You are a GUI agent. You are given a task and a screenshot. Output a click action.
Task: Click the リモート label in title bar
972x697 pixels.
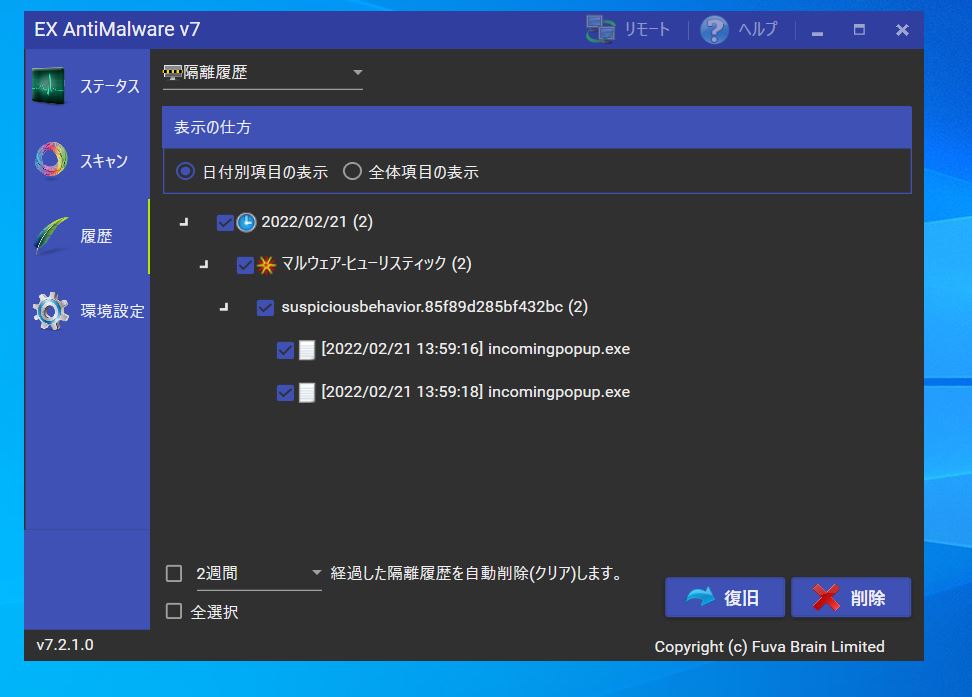(x=647, y=29)
